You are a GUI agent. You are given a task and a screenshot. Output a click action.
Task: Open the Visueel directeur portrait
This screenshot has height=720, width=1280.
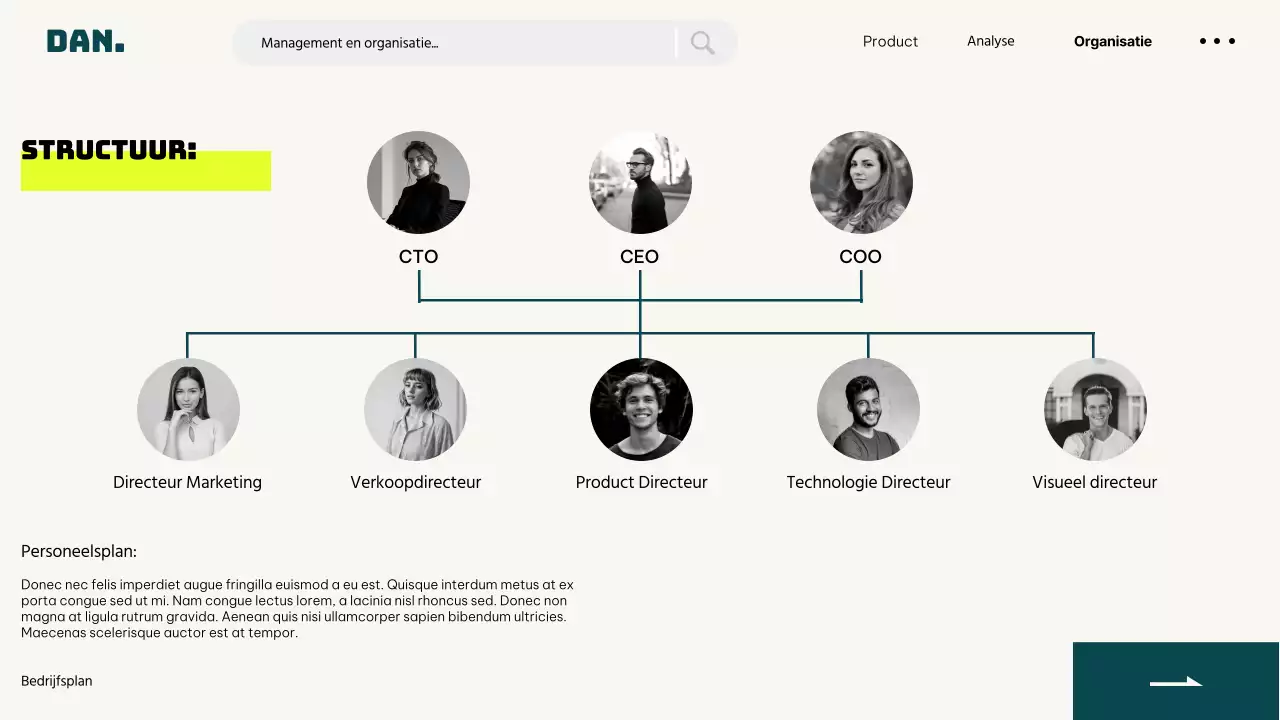(x=1095, y=409)
